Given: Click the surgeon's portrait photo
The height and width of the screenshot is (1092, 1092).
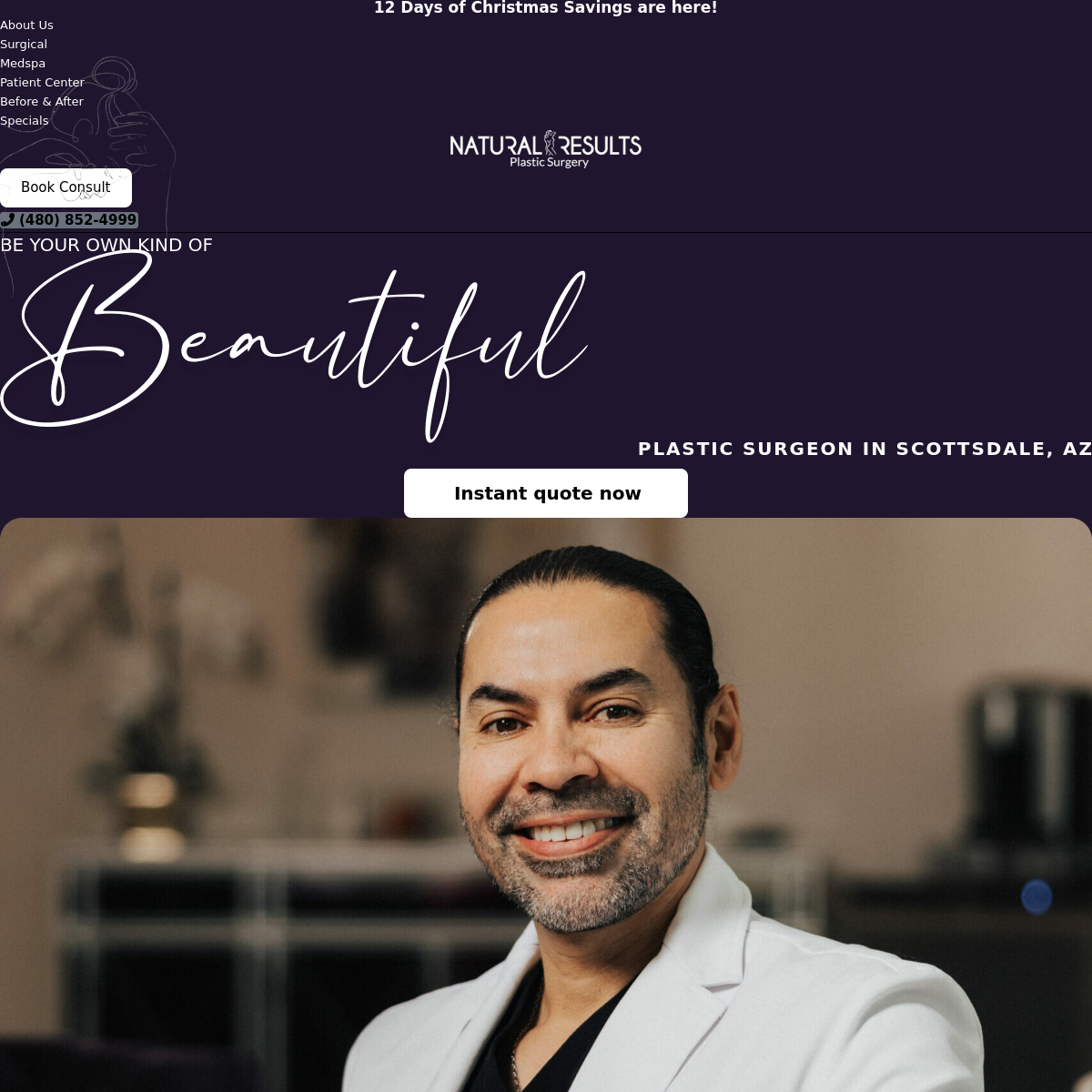Looking at the screenshot, I should pyautogui.click(x=546, y=804).
